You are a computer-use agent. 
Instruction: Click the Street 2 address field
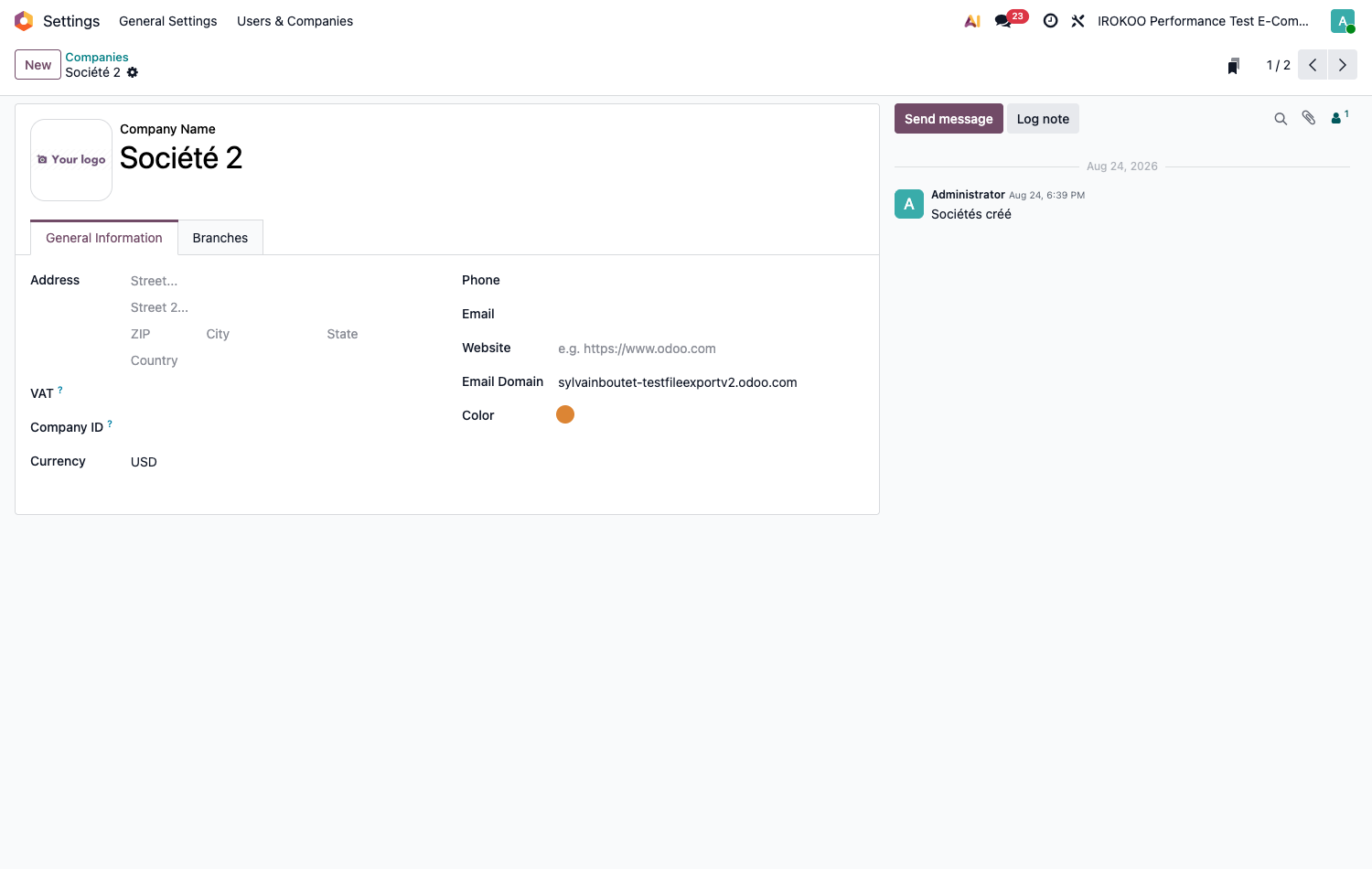[x=282, y=307]
